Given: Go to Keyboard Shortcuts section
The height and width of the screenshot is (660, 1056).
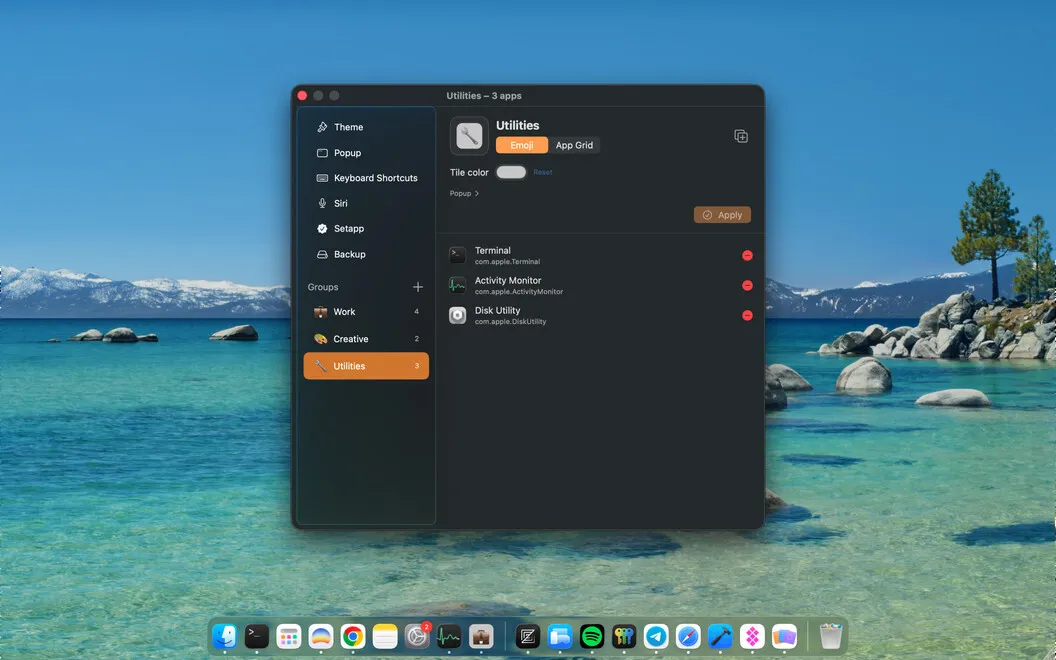Looking at the screenshot, I should [x=366, y=178].
